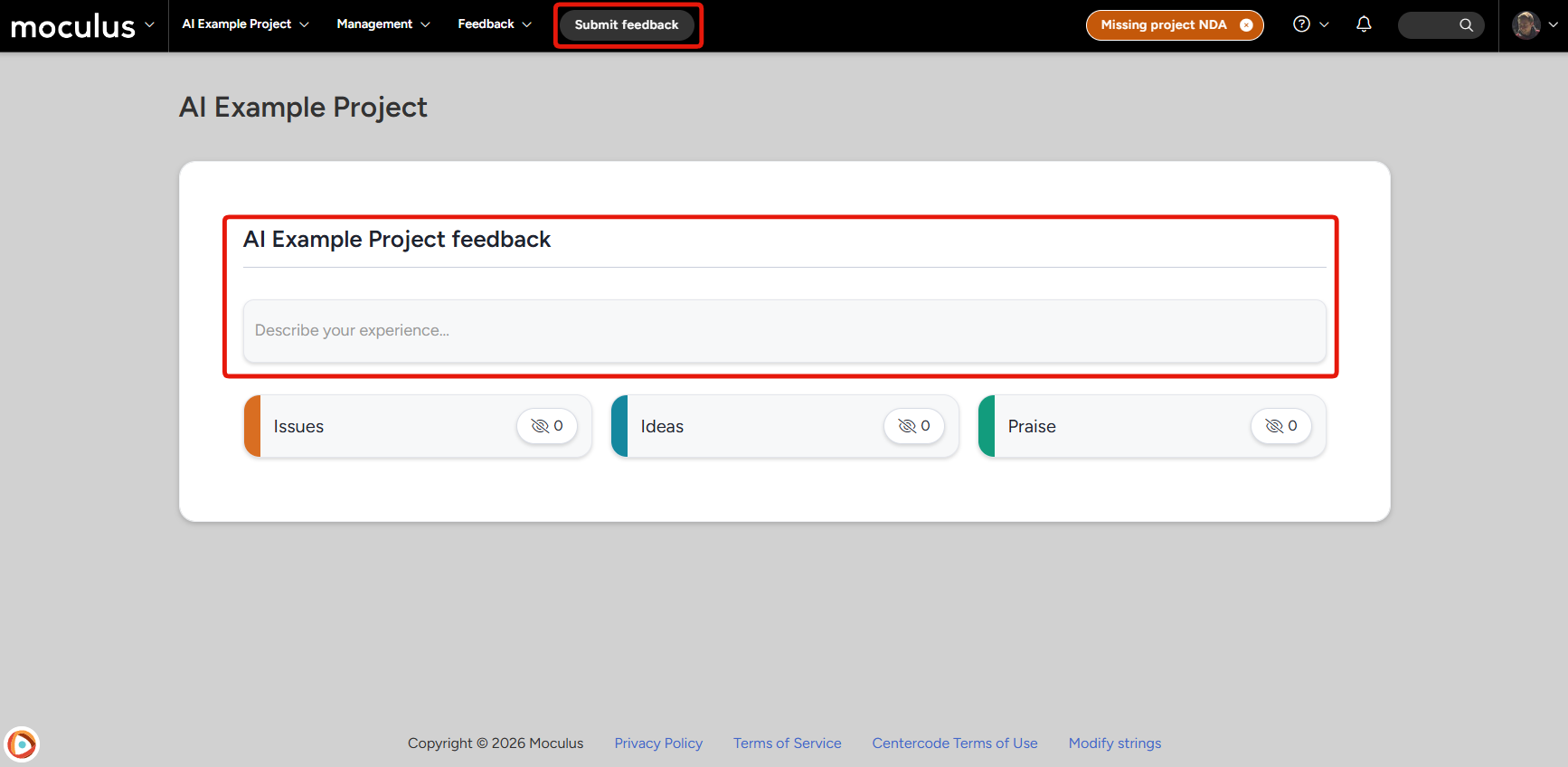Toggle hidden count badge on Ideas
Image resolution: width=1568 pixels, height=767 pixels.
914,426
